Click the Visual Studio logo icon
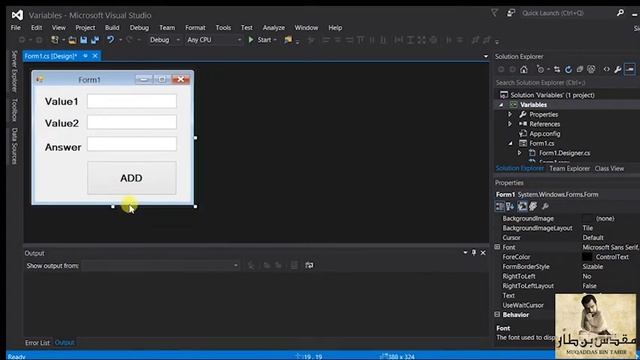640x360 pixels. click(17, 15)
